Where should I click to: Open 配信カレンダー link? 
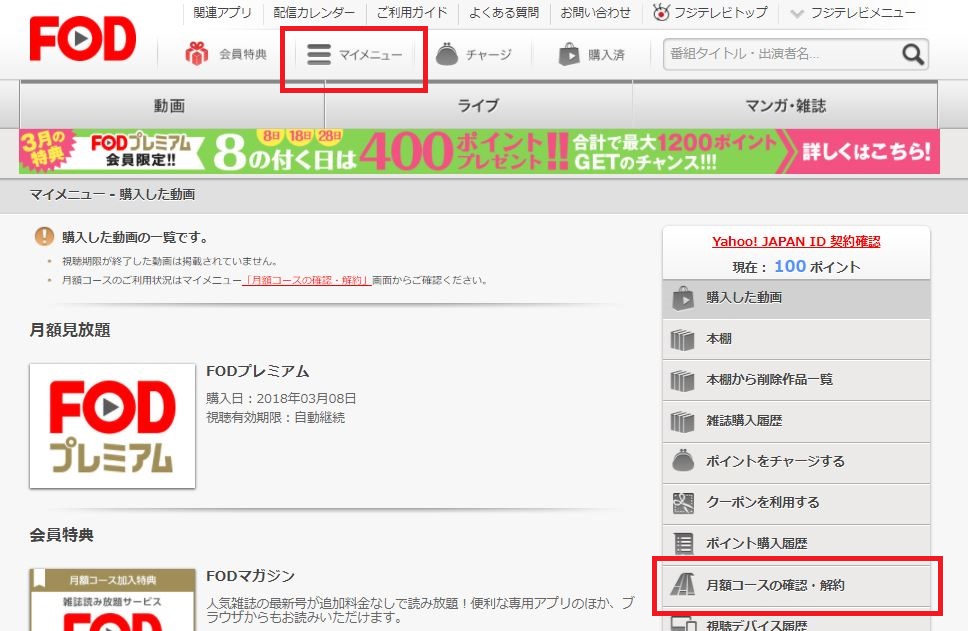314,12
